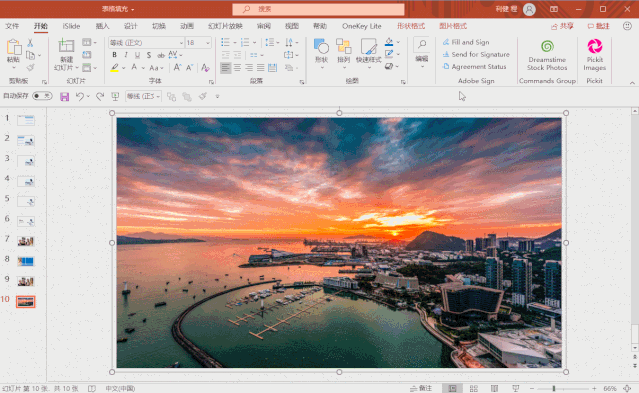Switch to slide sorter view
639x393 pixels.
[x=474, y=389]
